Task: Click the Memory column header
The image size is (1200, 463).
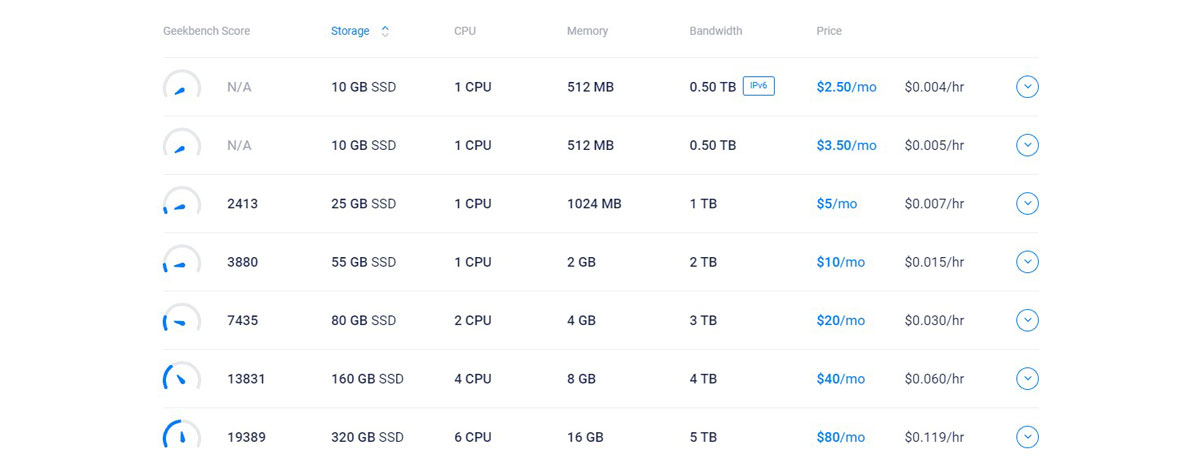Action: [x=587, y=31]
